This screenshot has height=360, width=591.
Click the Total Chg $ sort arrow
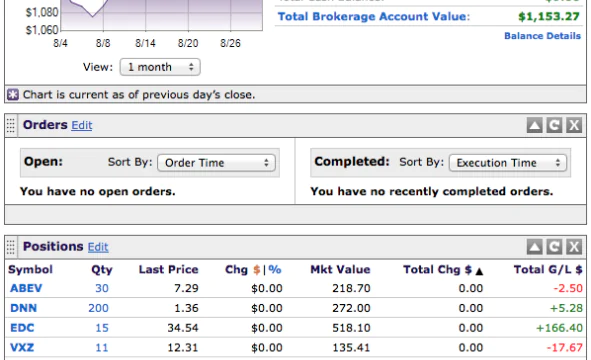click(x=479, y=271)
